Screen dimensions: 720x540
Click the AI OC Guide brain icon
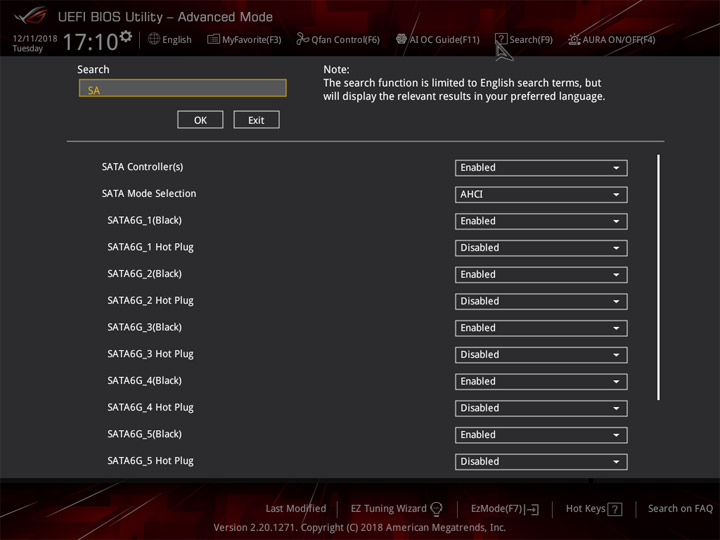tap(401, 39)
